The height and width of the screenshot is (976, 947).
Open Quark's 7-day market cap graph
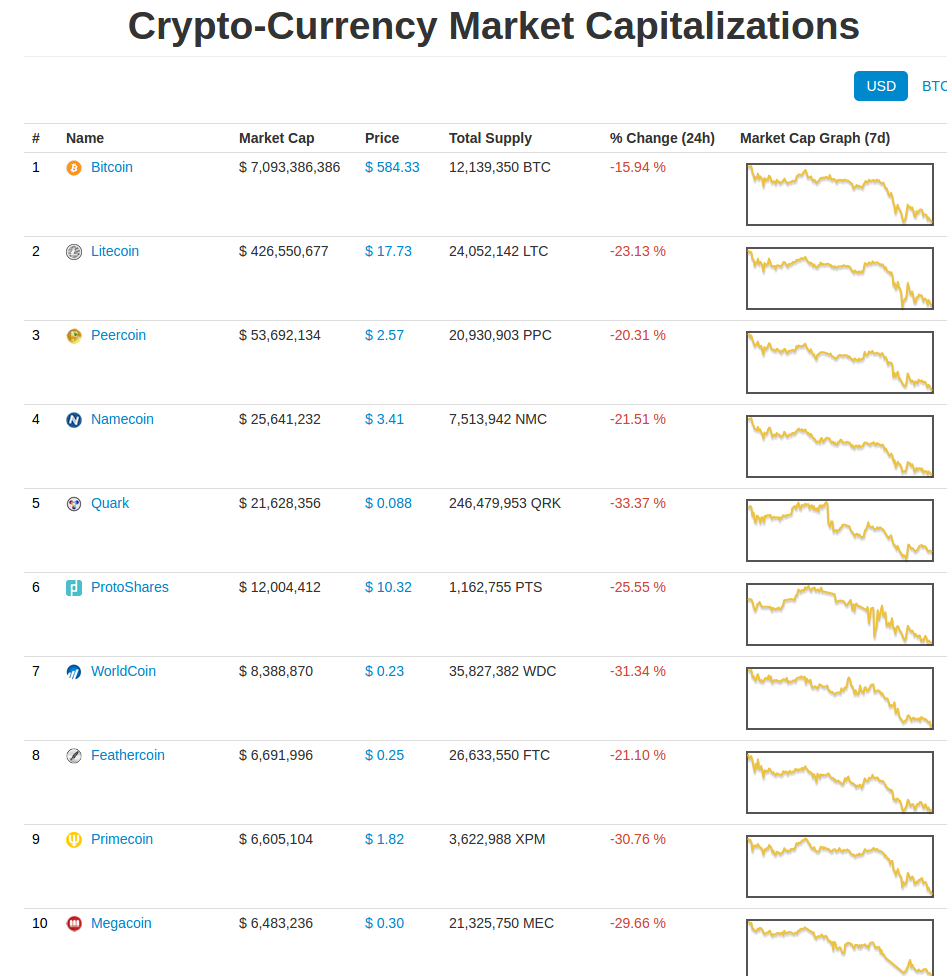pos(839,530)
